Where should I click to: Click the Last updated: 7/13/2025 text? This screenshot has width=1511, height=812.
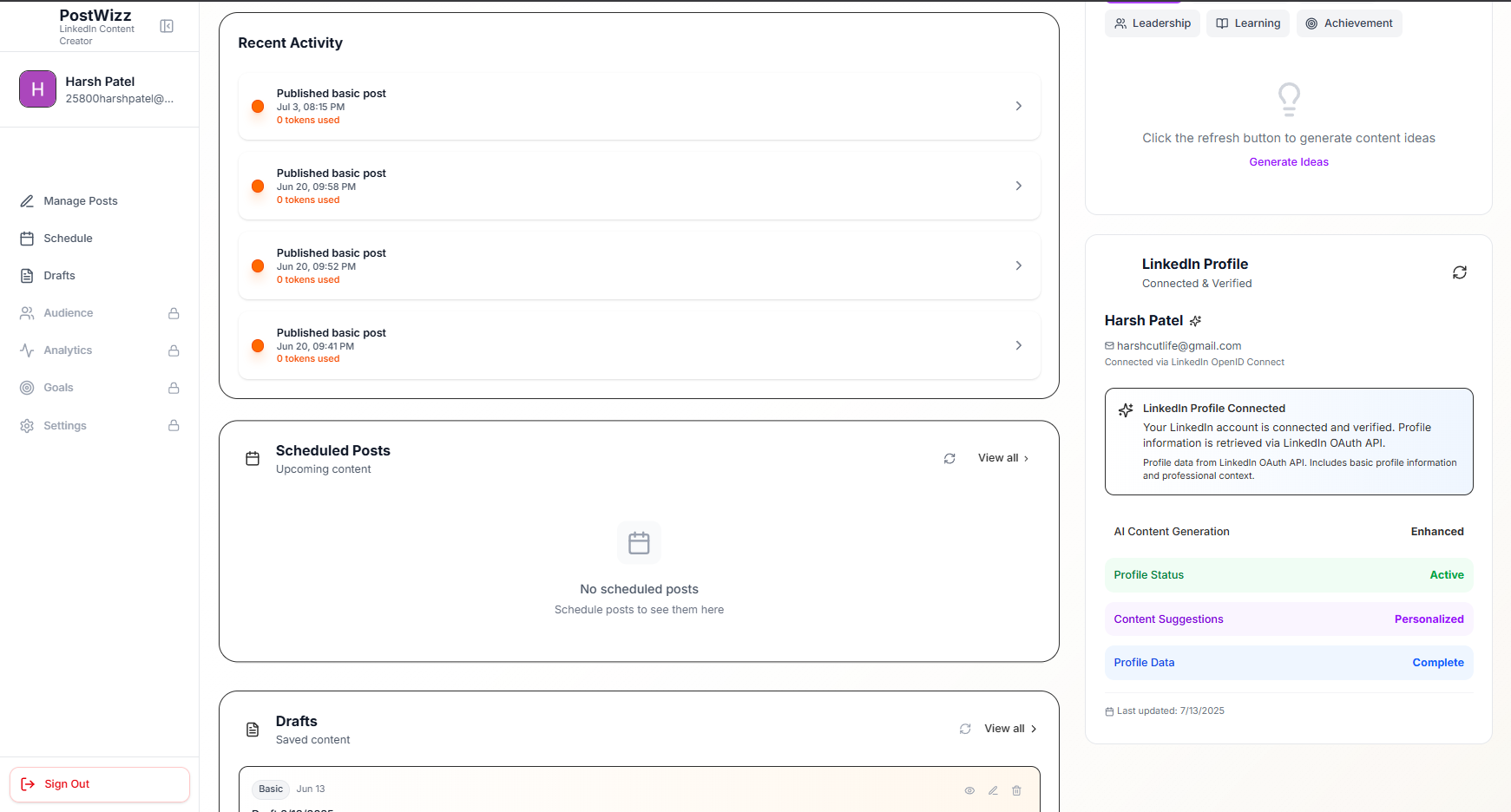pos(1171,711)
